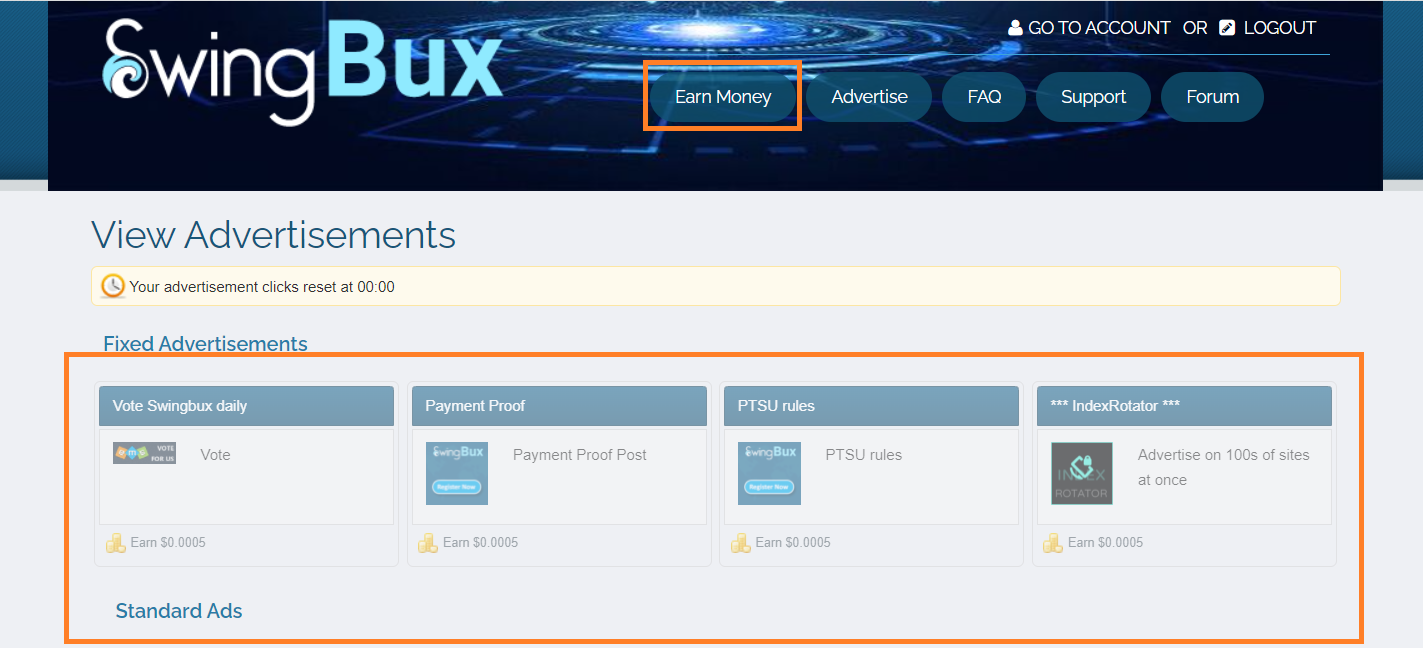Click the SwingBux logo

302,71
